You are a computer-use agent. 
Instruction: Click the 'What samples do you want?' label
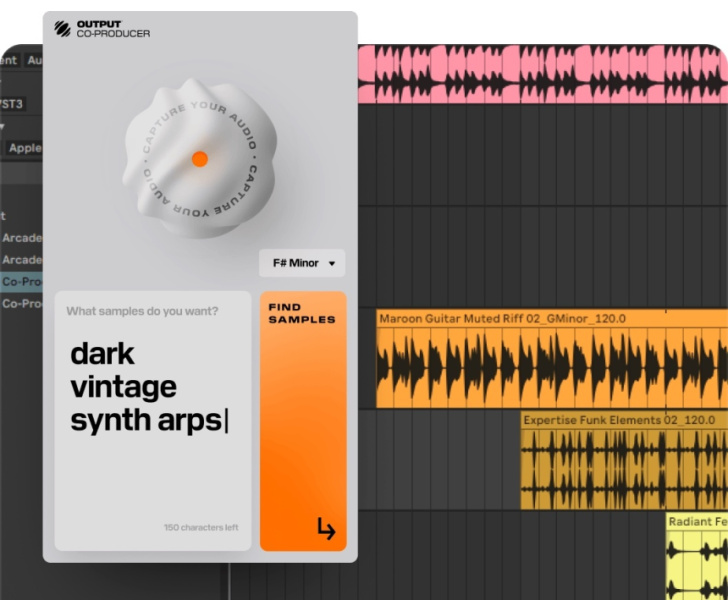click(142, 311)
